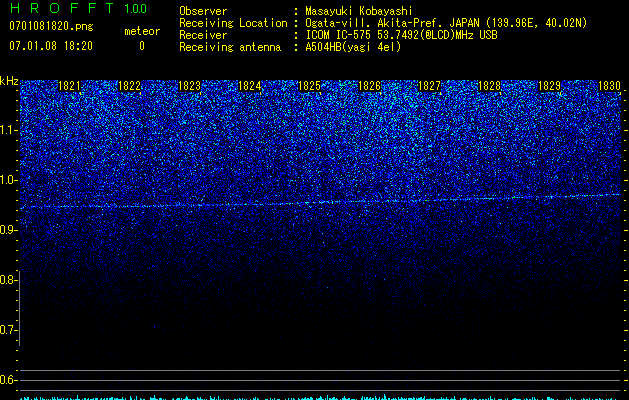Click the 1822 time marker
This screenshot has height=400, width=629.
tap(130, 86)
